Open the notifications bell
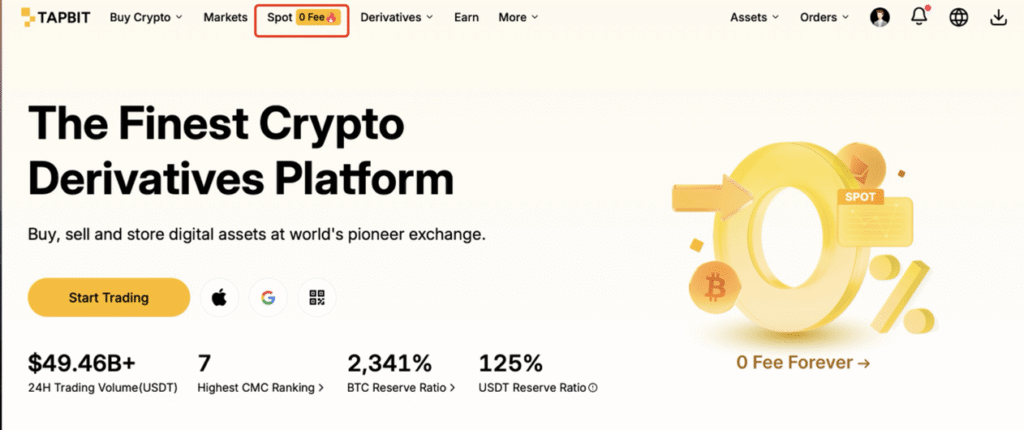Image resolution: width=1024 pixels, height=430 pixels. click(919, 17)
